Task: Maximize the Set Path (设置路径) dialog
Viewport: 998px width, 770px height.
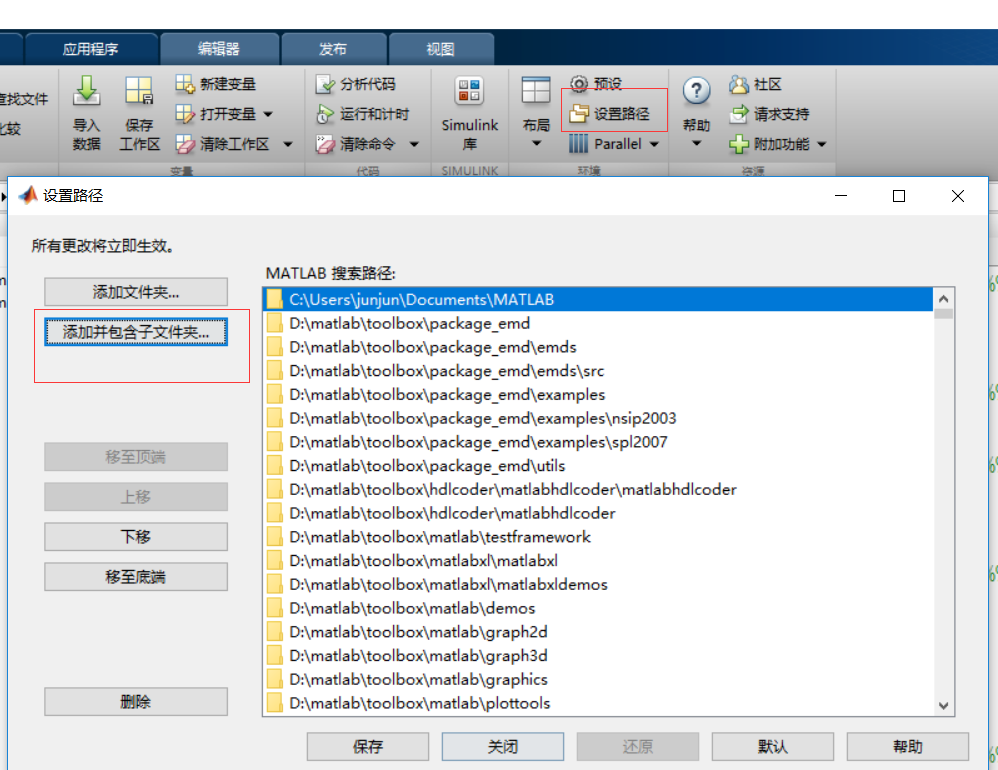Action: pos(899,196)
